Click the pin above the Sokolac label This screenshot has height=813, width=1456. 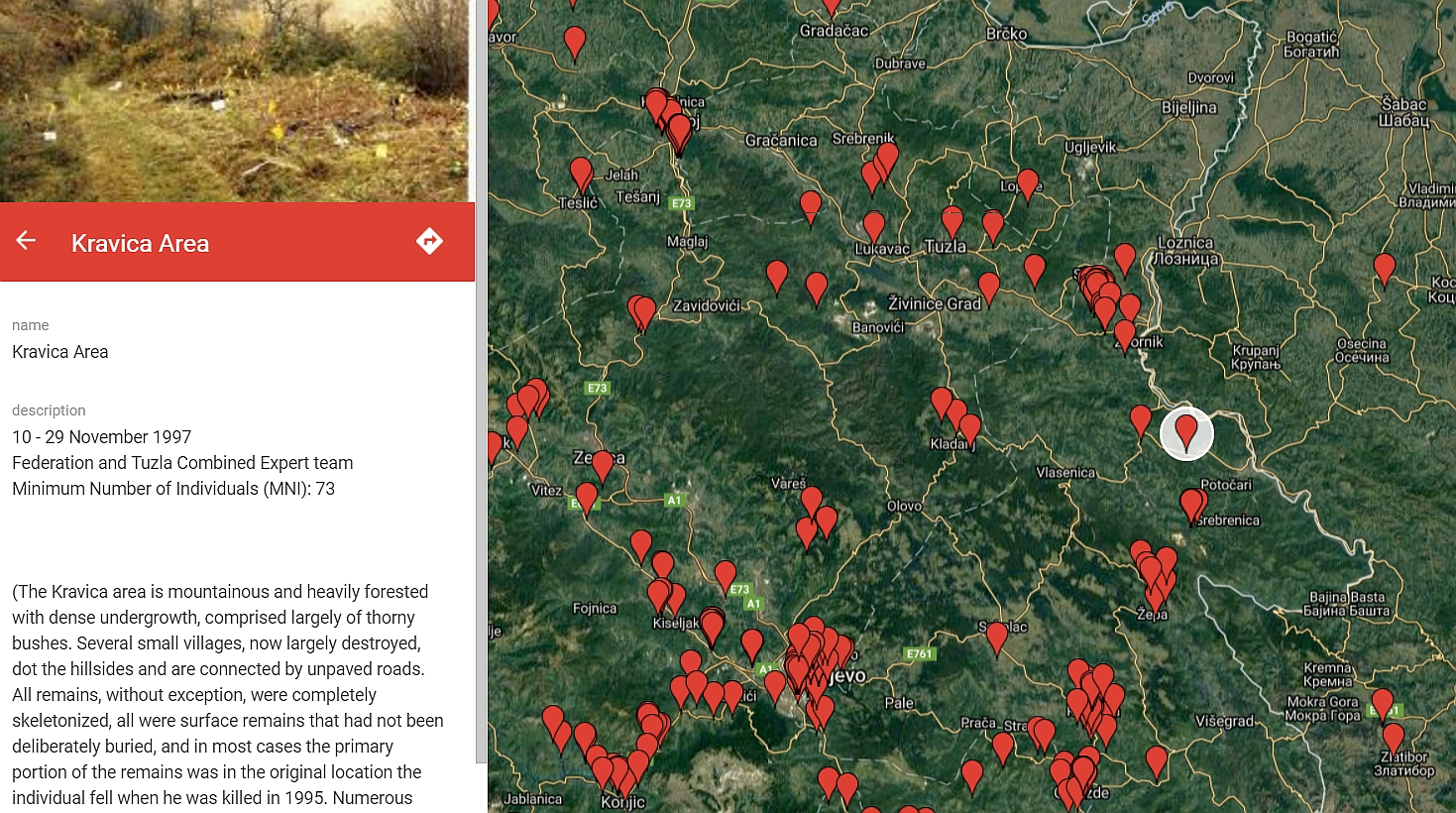pyautogui.click(x=996, y=637)
